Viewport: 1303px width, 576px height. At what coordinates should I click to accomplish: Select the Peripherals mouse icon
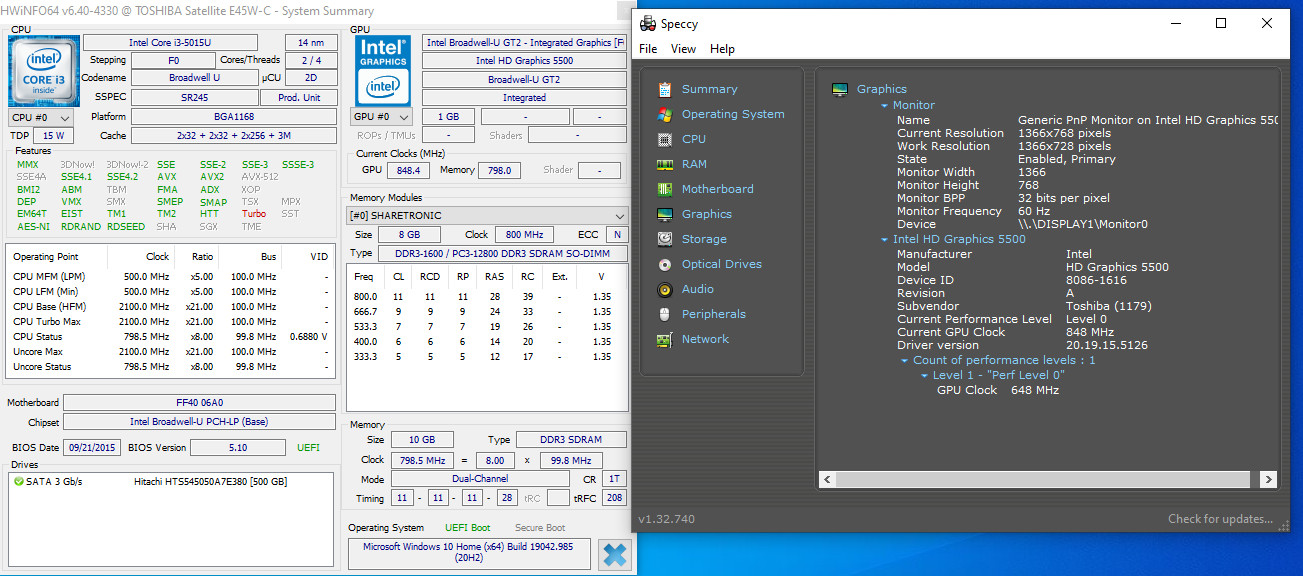click(665, 314)
